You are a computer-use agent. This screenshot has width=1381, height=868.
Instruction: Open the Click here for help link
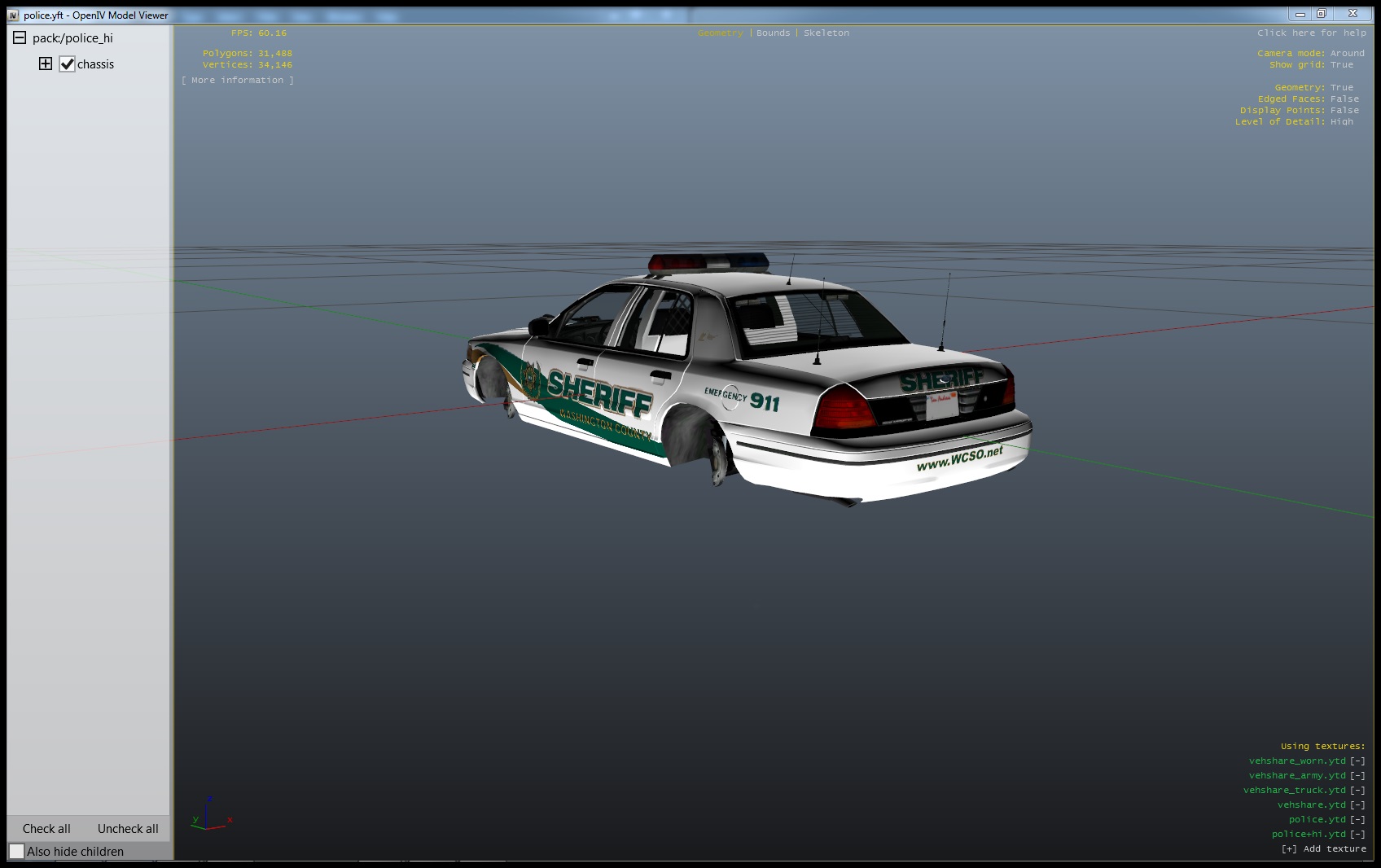pos(1311,33)
